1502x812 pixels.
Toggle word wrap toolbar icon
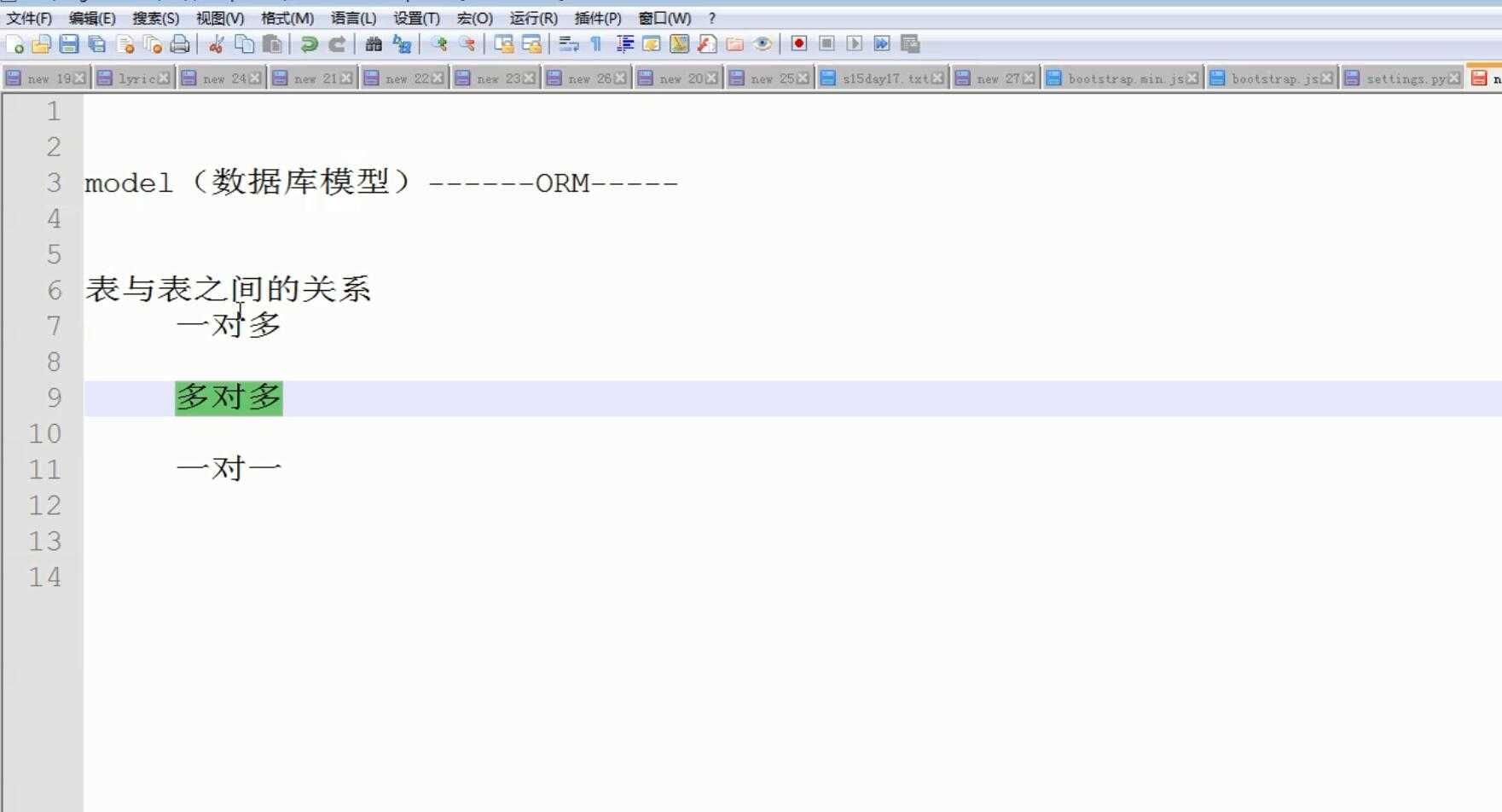568,44
